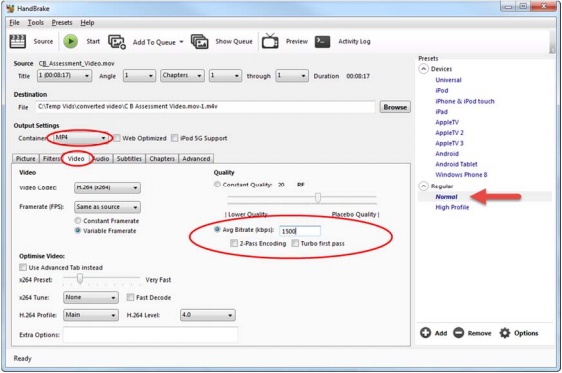Image resolution: width=562 pixels, height=373 pixels.
Task: Select the iPhone & iPod touch preset
Action: click(x=465, y=101)
